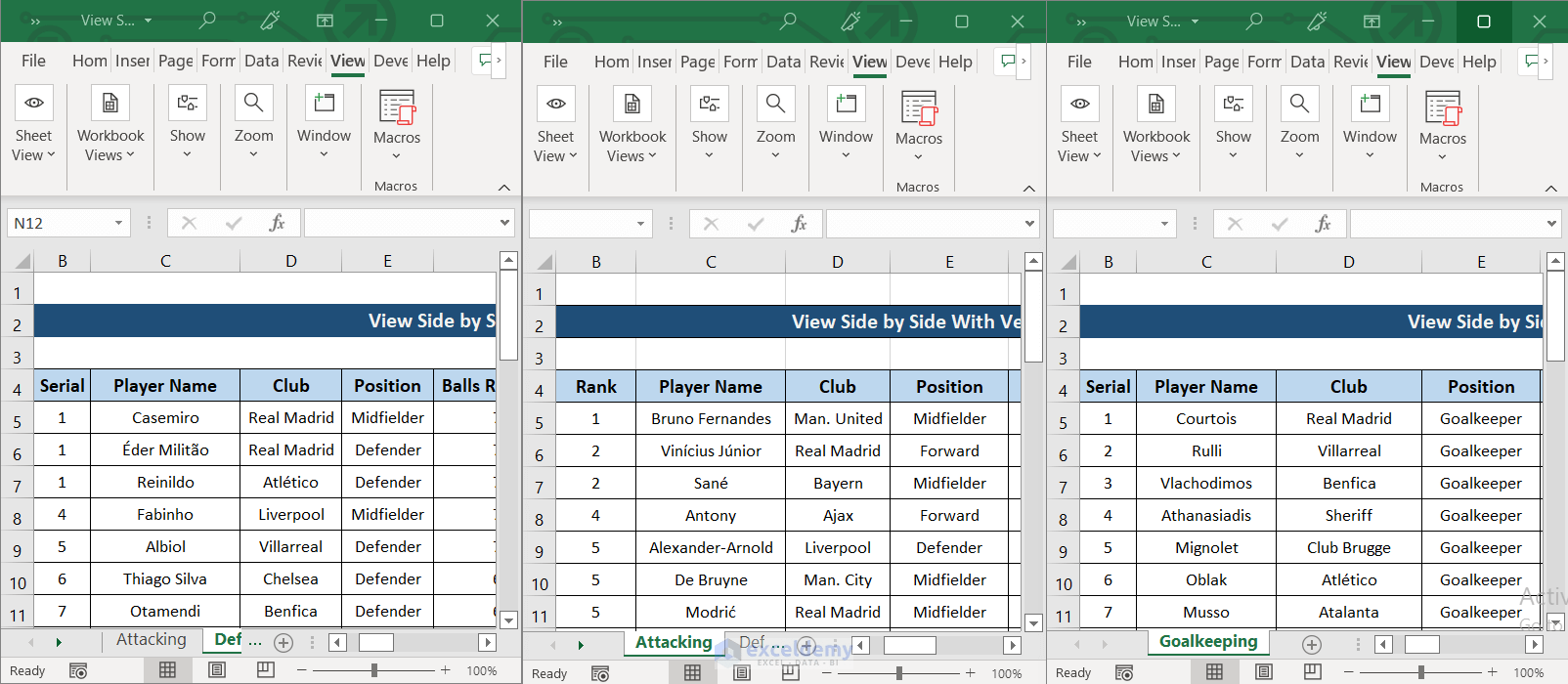Collapse the ribbon in left window
The width and height of the screenshot is (1568, 684).
click(504, 187)
